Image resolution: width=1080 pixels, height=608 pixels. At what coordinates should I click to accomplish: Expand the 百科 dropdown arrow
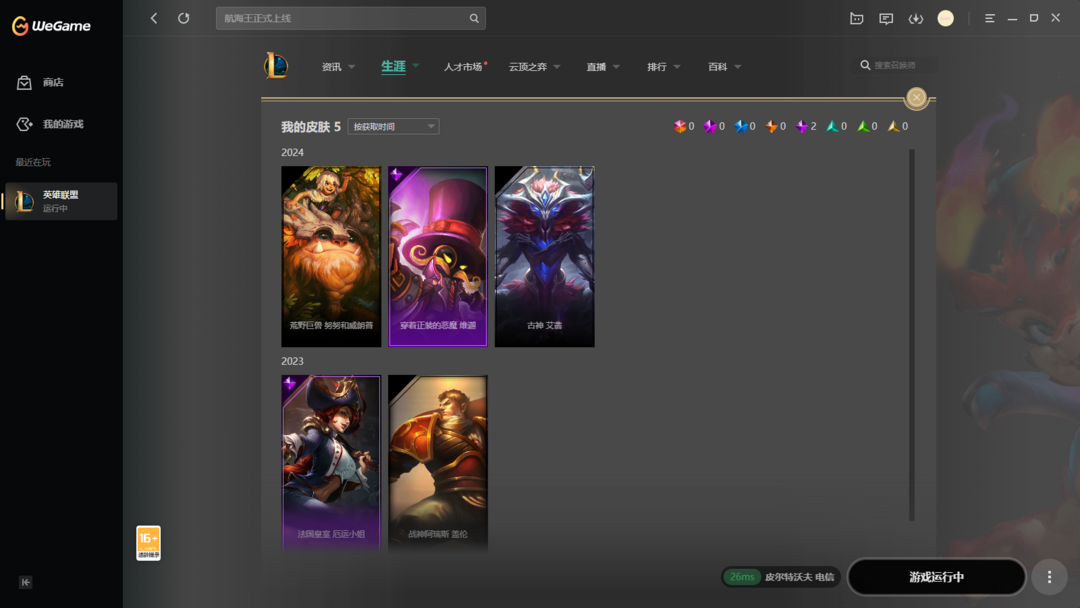click(738, 67)
